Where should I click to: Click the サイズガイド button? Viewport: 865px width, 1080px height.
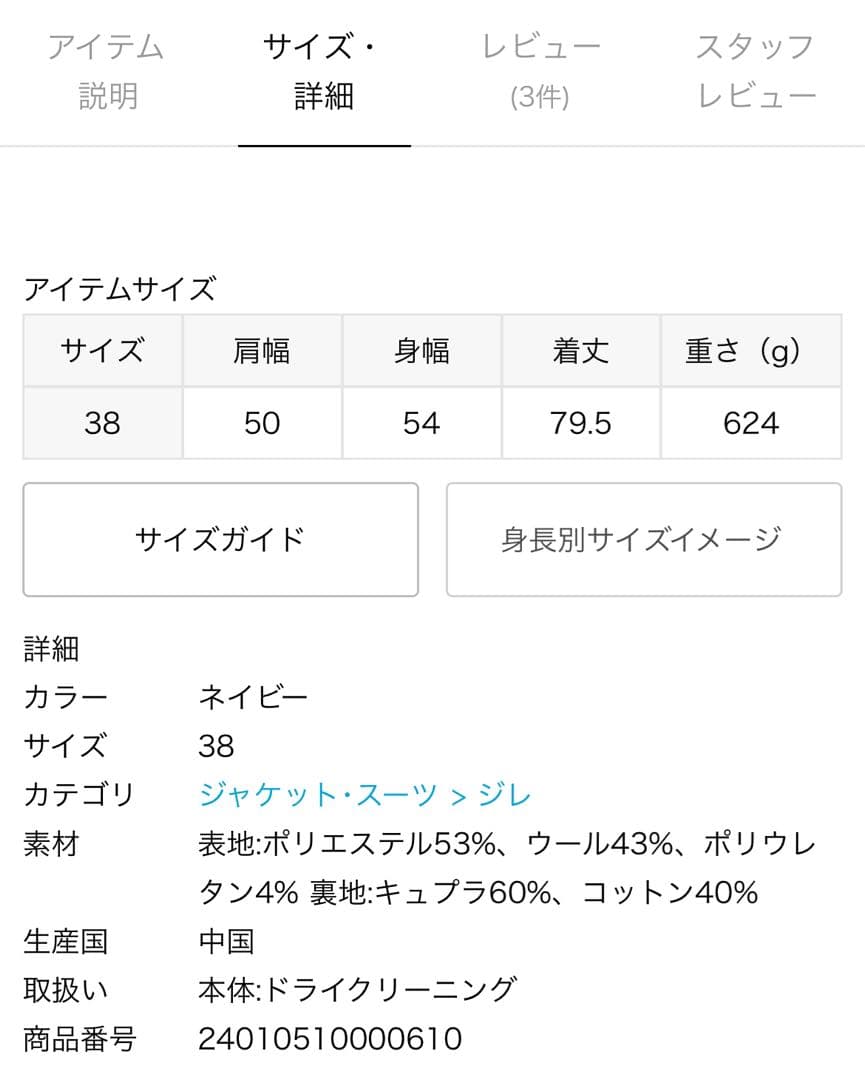click(x=220, y=540)
